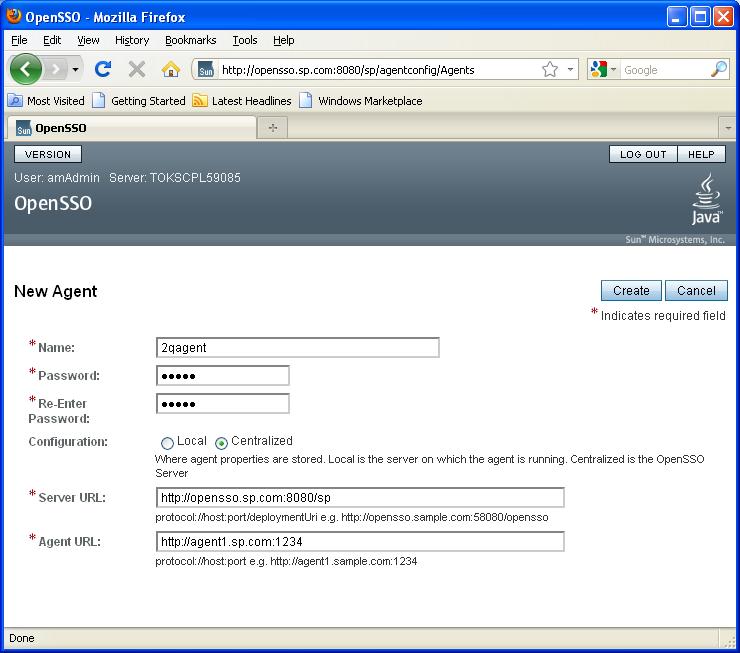
Task: Open the Latest Headlines feed bookmark
Action: pyautogui.click(x=242, y=101)
